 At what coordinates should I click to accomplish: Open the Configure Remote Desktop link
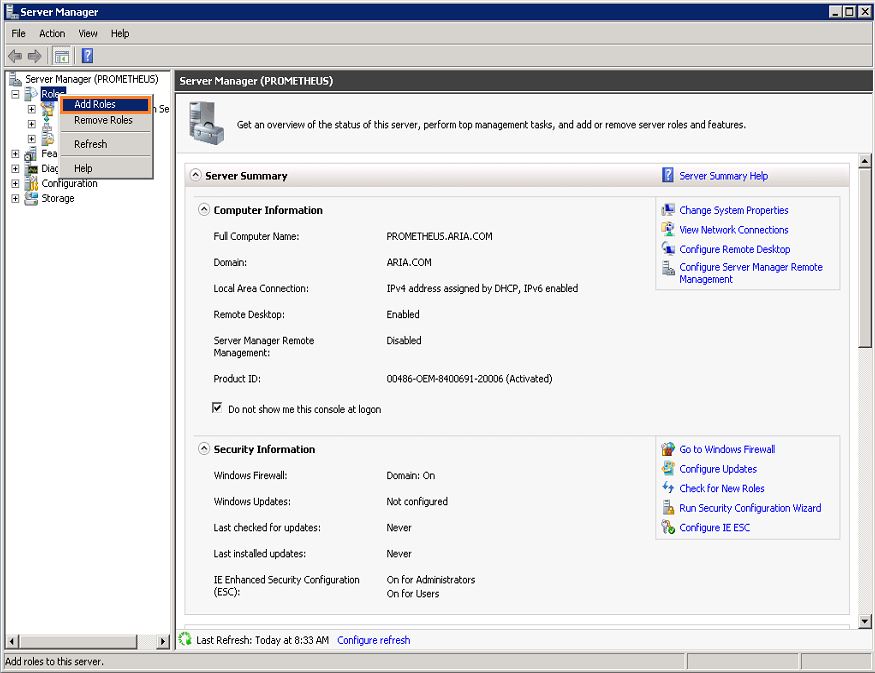pyautogui.click(x=734, y=249)
